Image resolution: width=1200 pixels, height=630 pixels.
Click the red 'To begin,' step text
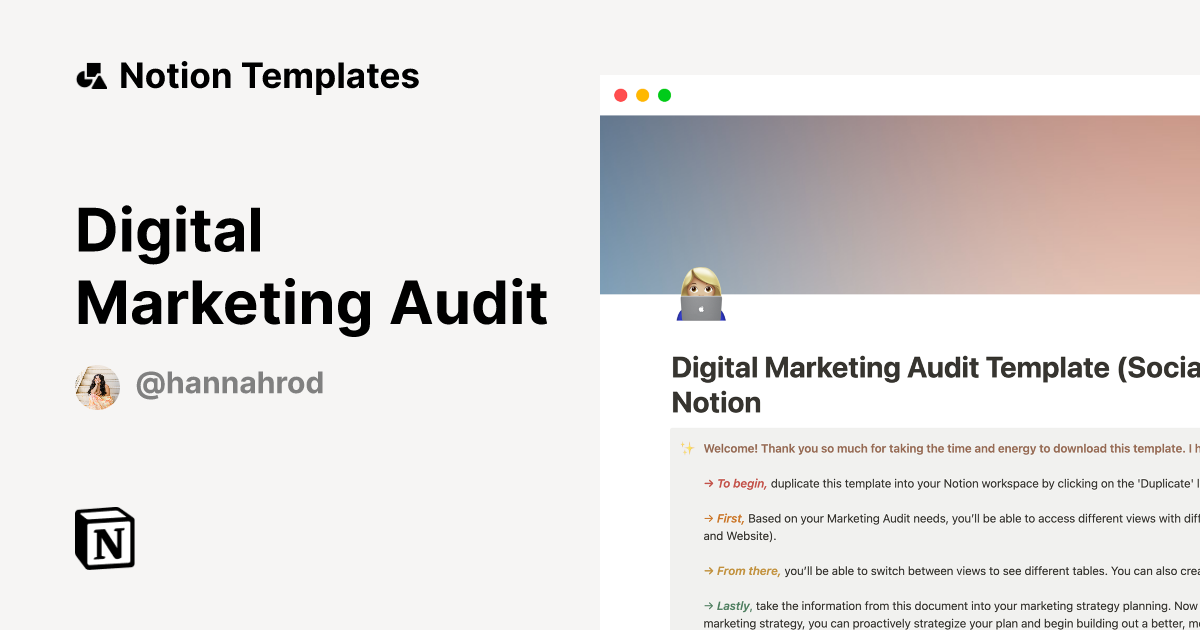[x=741, y=484]
